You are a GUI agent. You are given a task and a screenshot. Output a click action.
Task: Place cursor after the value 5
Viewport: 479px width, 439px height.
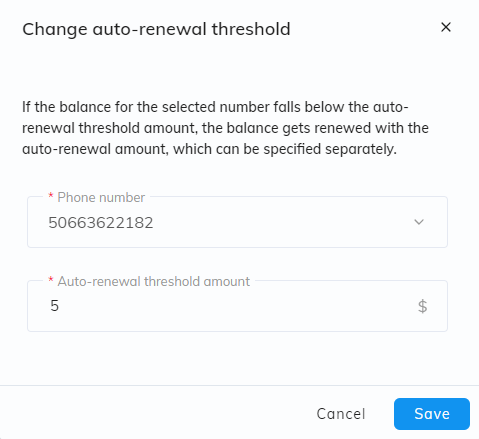click(60, 306)
